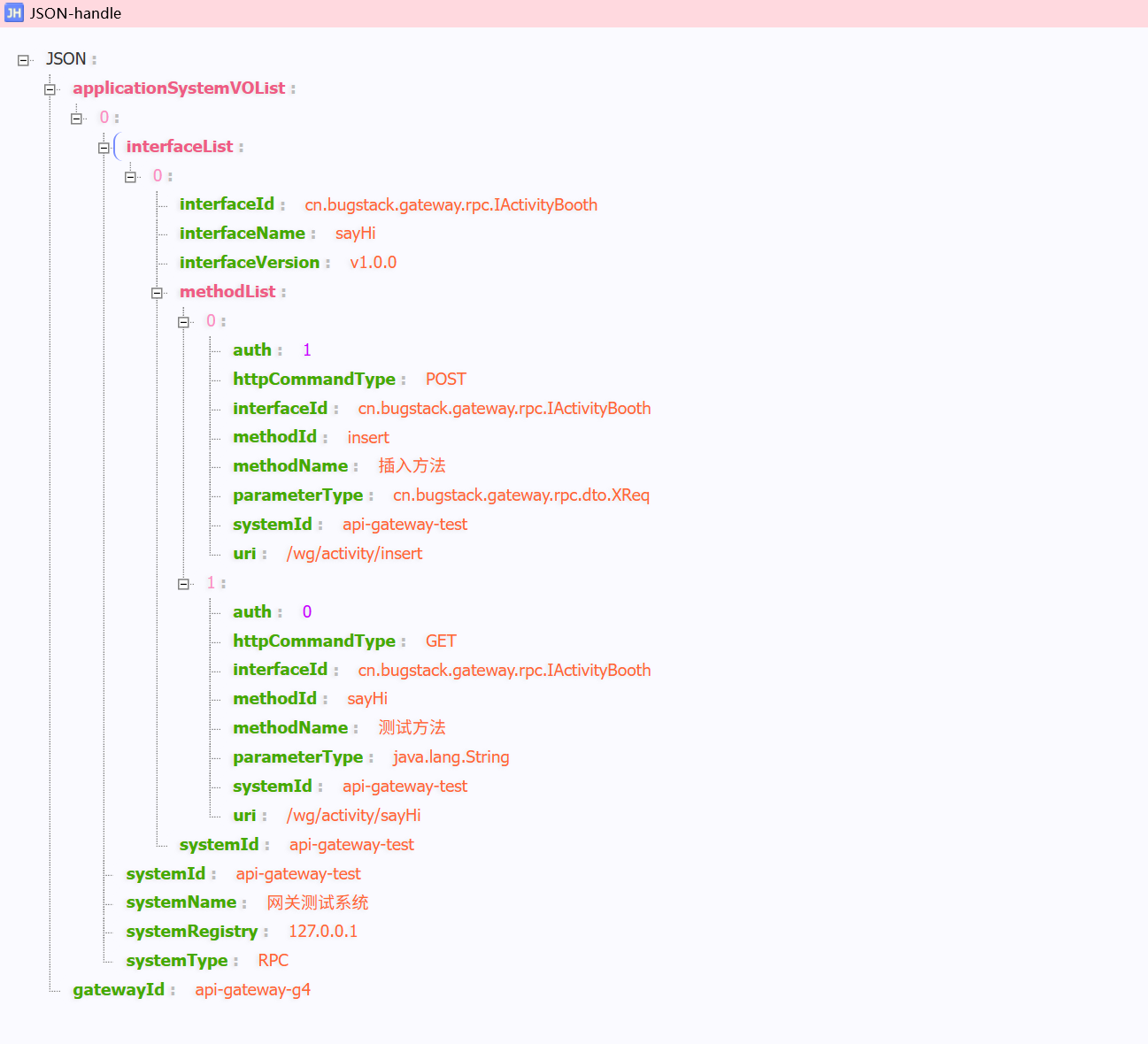Select the java.lang.String parameterType value
Image resolution: width=1148 pixels, height=1044 pixels.
[x=451, y=757]
